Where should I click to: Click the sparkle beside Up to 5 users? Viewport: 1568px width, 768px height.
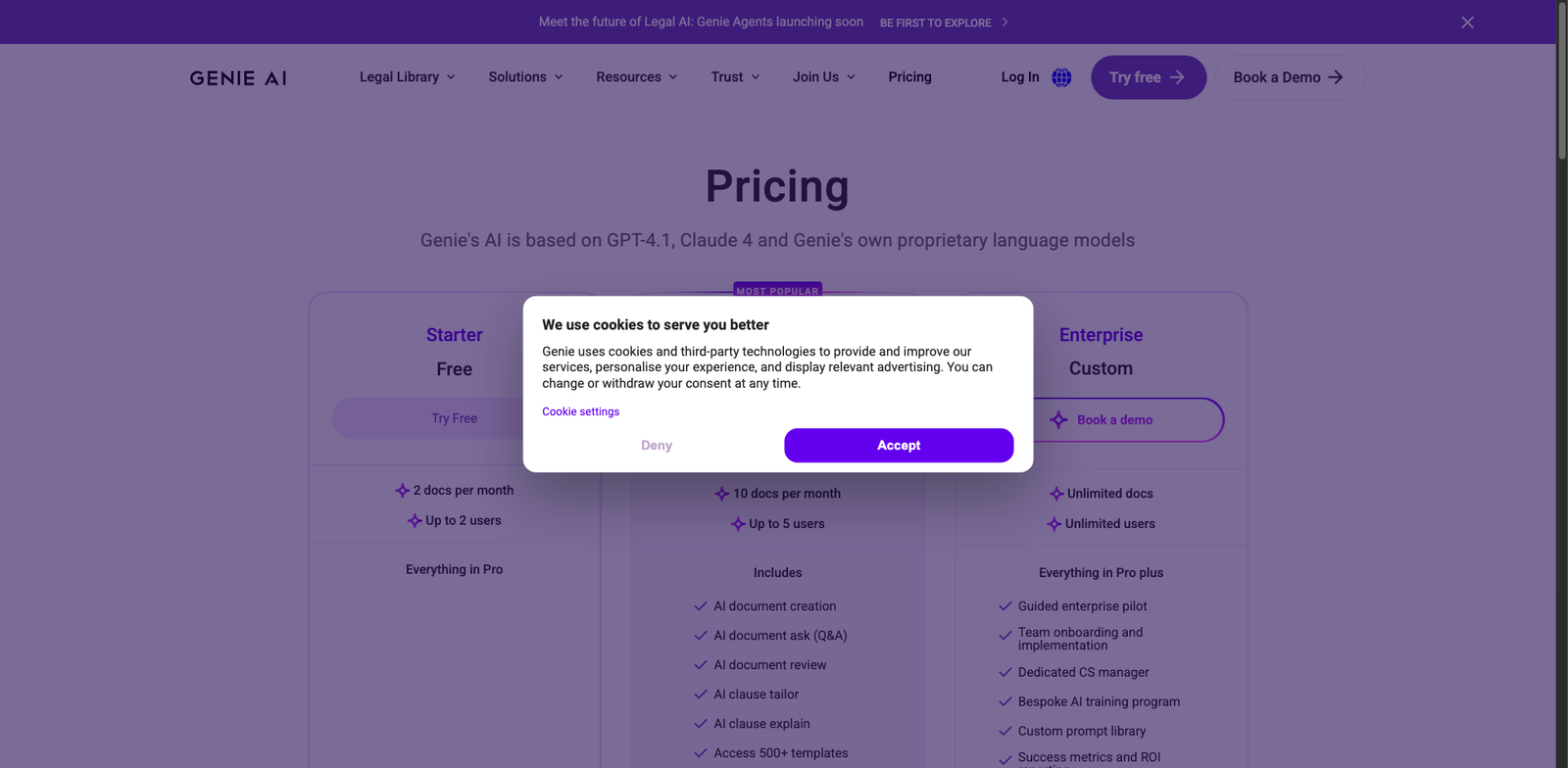[x=737, y=524]
